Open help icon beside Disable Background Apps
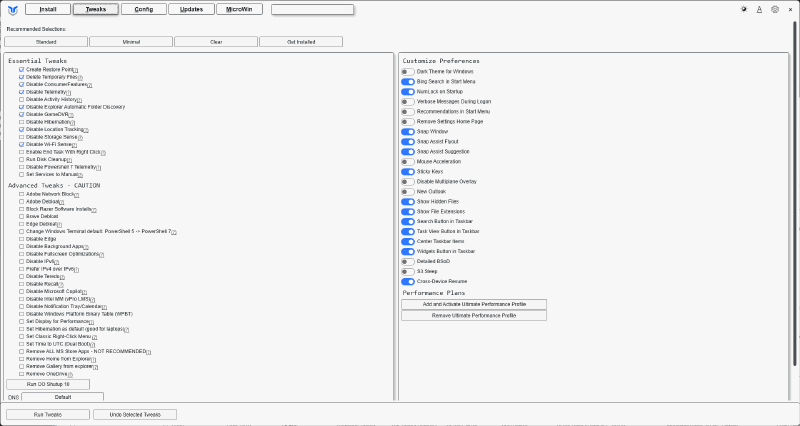The width and height of the screenshot is (800, 426). click(86, 247)
